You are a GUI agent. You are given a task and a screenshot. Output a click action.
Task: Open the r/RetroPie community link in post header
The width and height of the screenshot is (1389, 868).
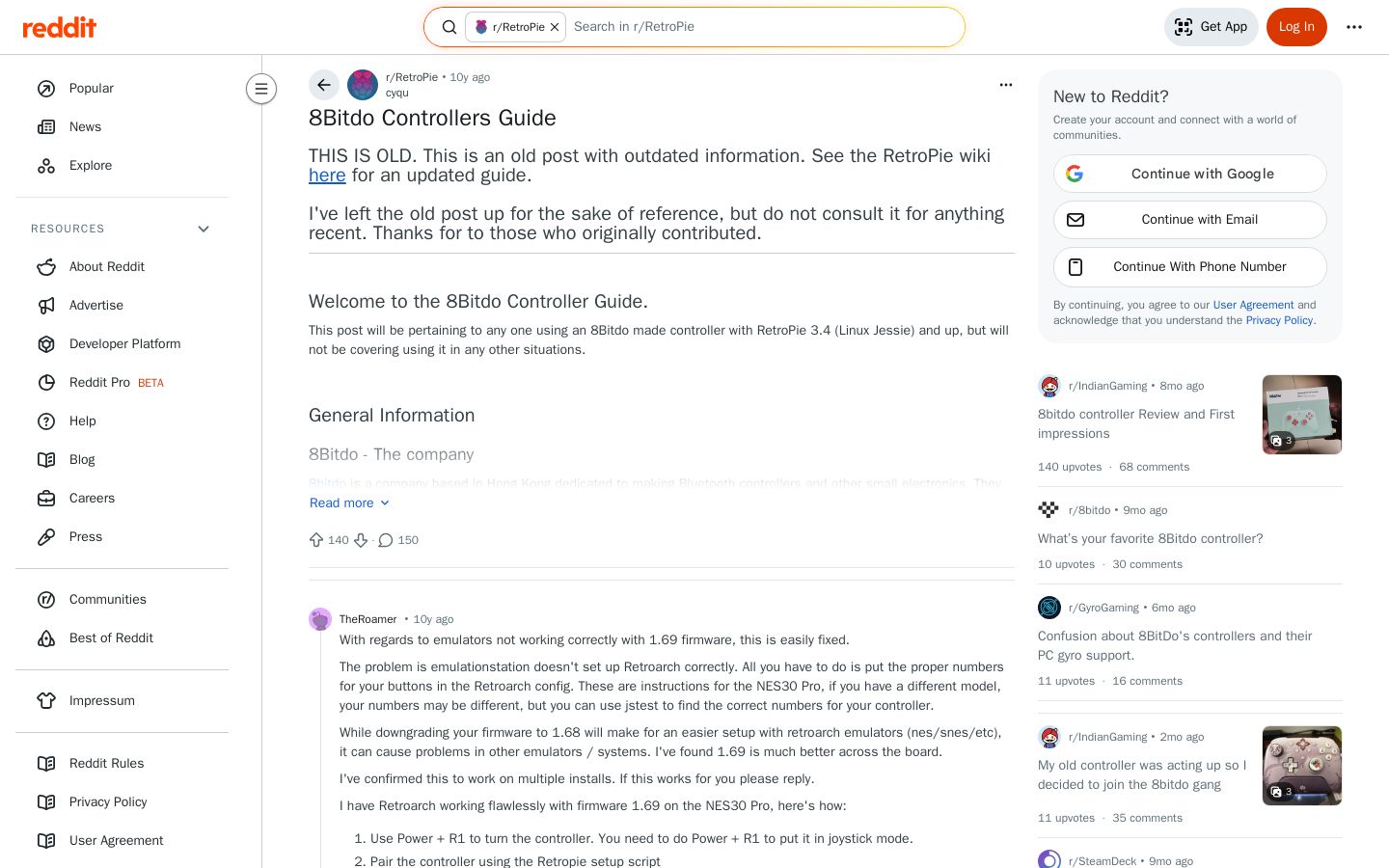point(412,77)
